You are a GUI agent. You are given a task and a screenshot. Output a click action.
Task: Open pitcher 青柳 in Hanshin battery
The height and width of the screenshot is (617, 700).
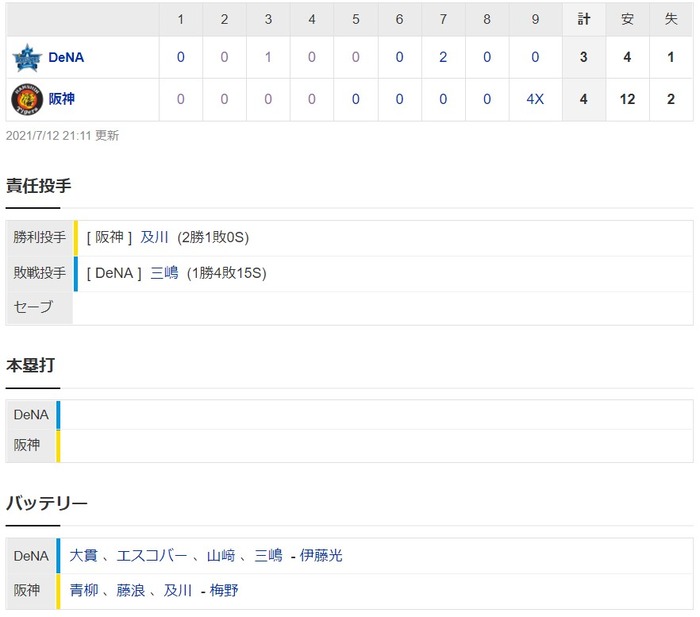[x=83, y=591]
